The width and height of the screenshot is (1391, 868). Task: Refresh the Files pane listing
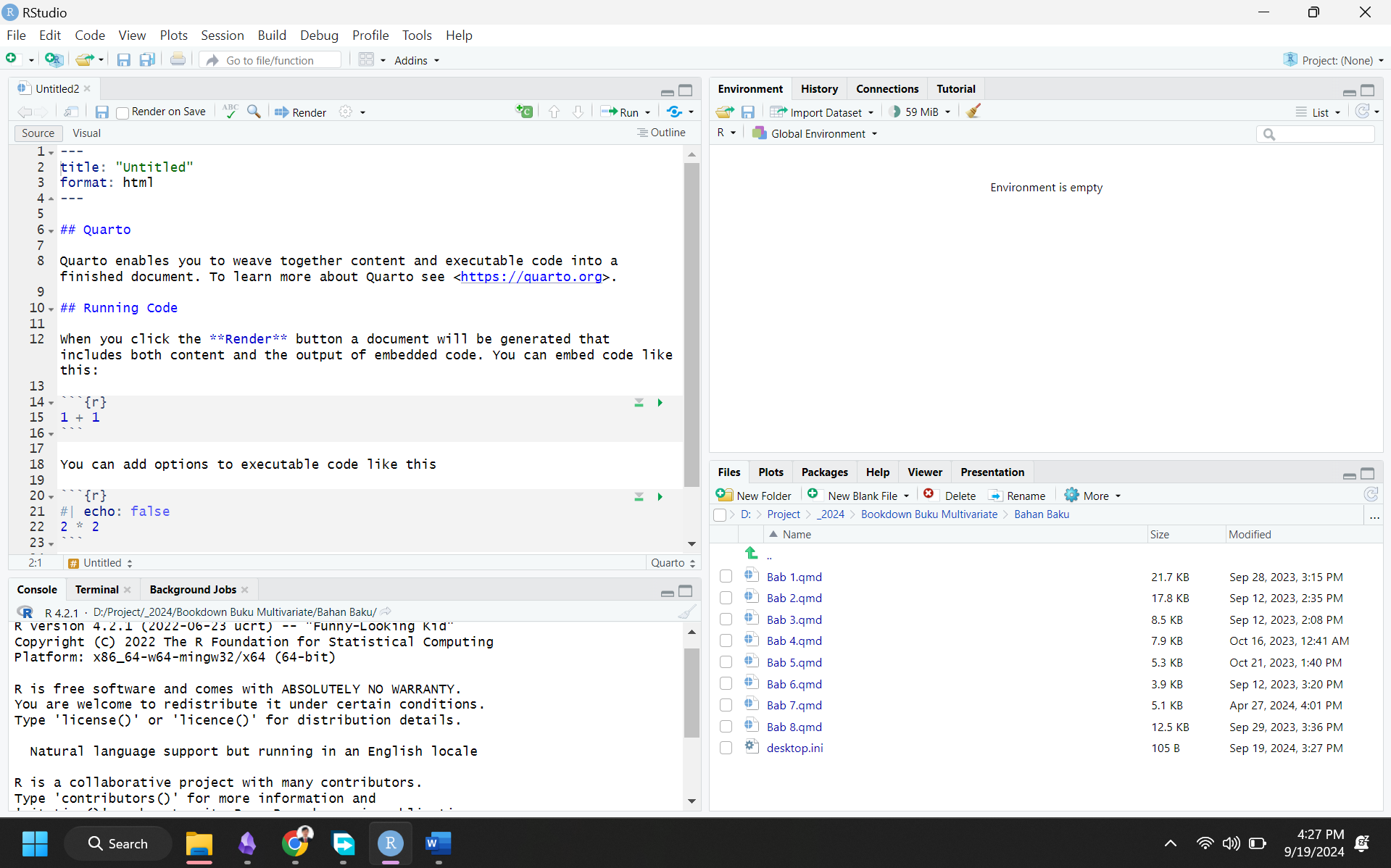[1371, 494]
